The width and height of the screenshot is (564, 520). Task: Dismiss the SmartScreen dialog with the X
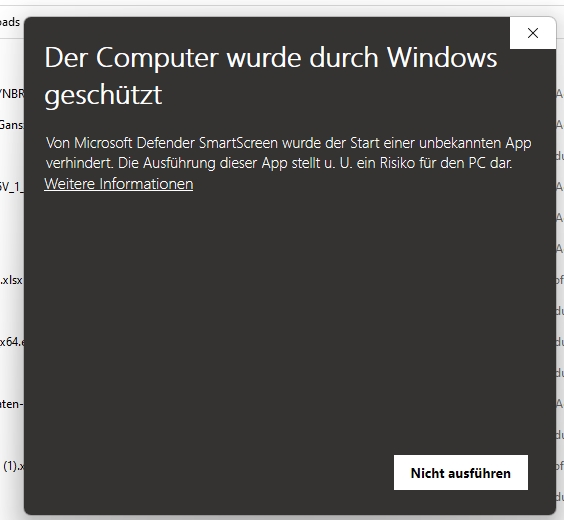(x=533, y=33)
